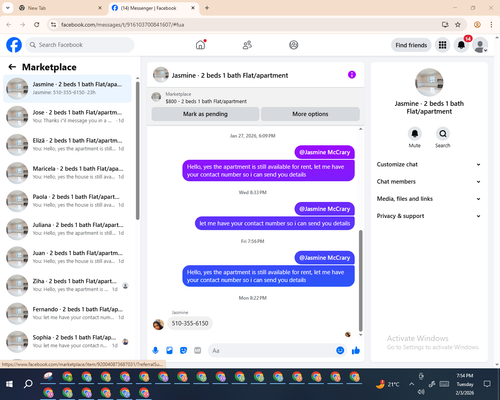Expand Media, files and links section
The width and height of the screenshot is (500, 400).
click(x=429, y=199)
